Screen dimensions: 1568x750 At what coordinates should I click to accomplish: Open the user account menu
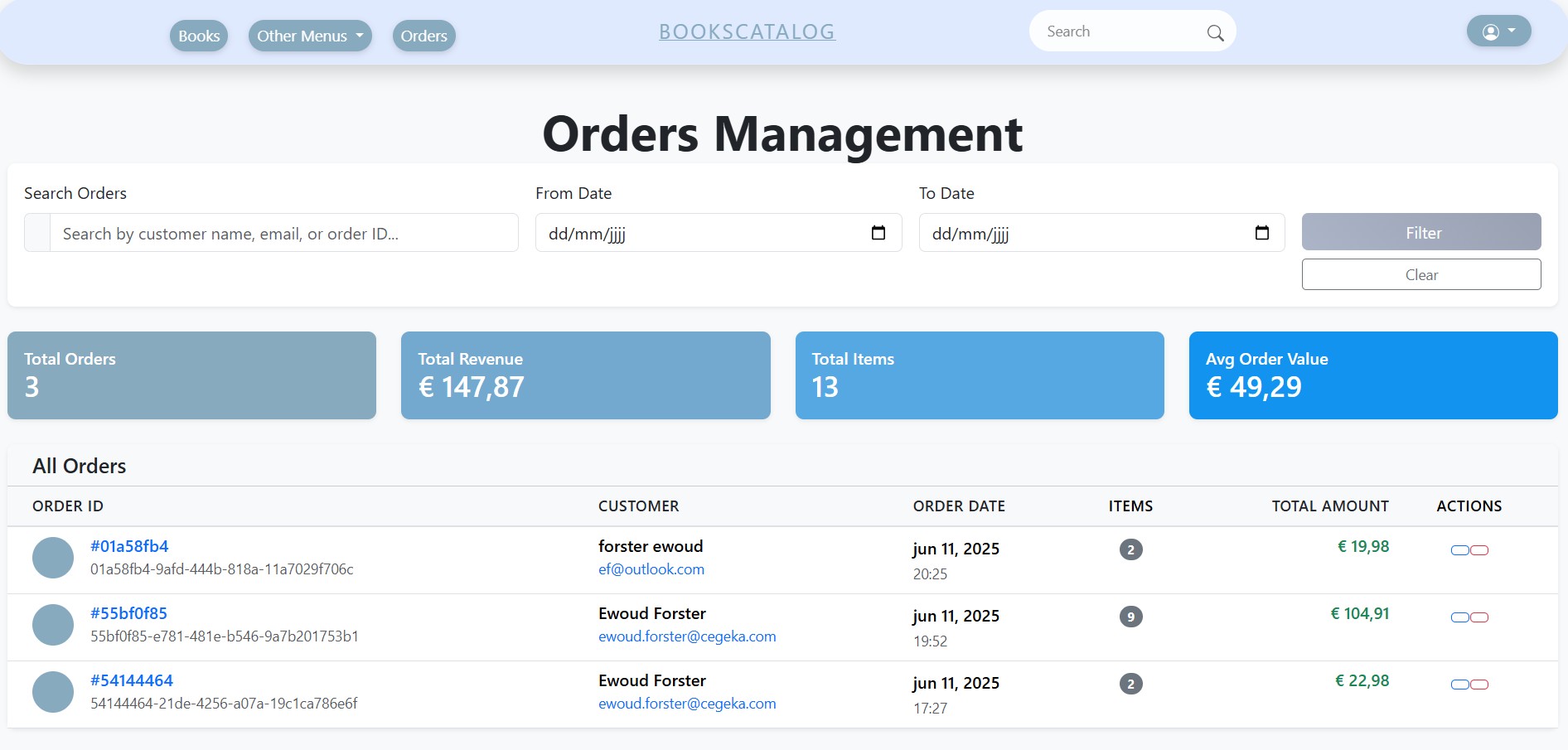pos(1498,31)
